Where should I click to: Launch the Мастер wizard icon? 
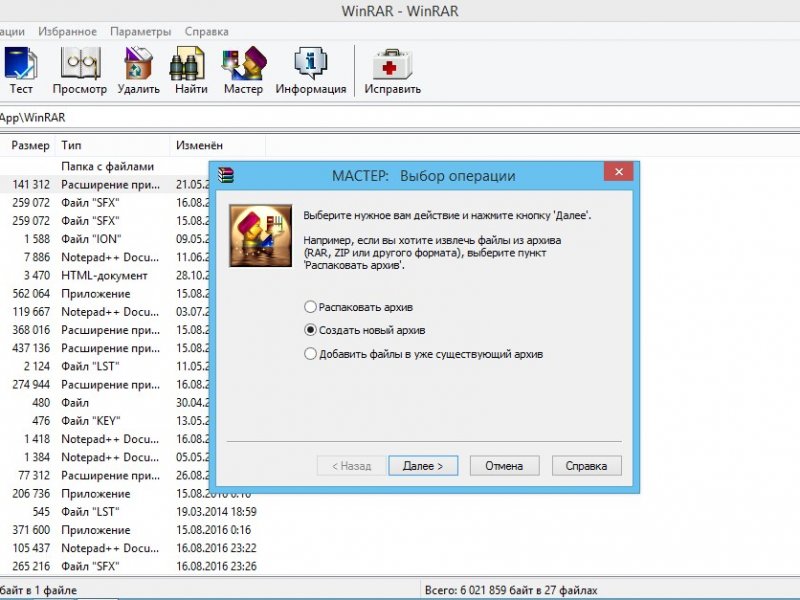pos(243,71)
